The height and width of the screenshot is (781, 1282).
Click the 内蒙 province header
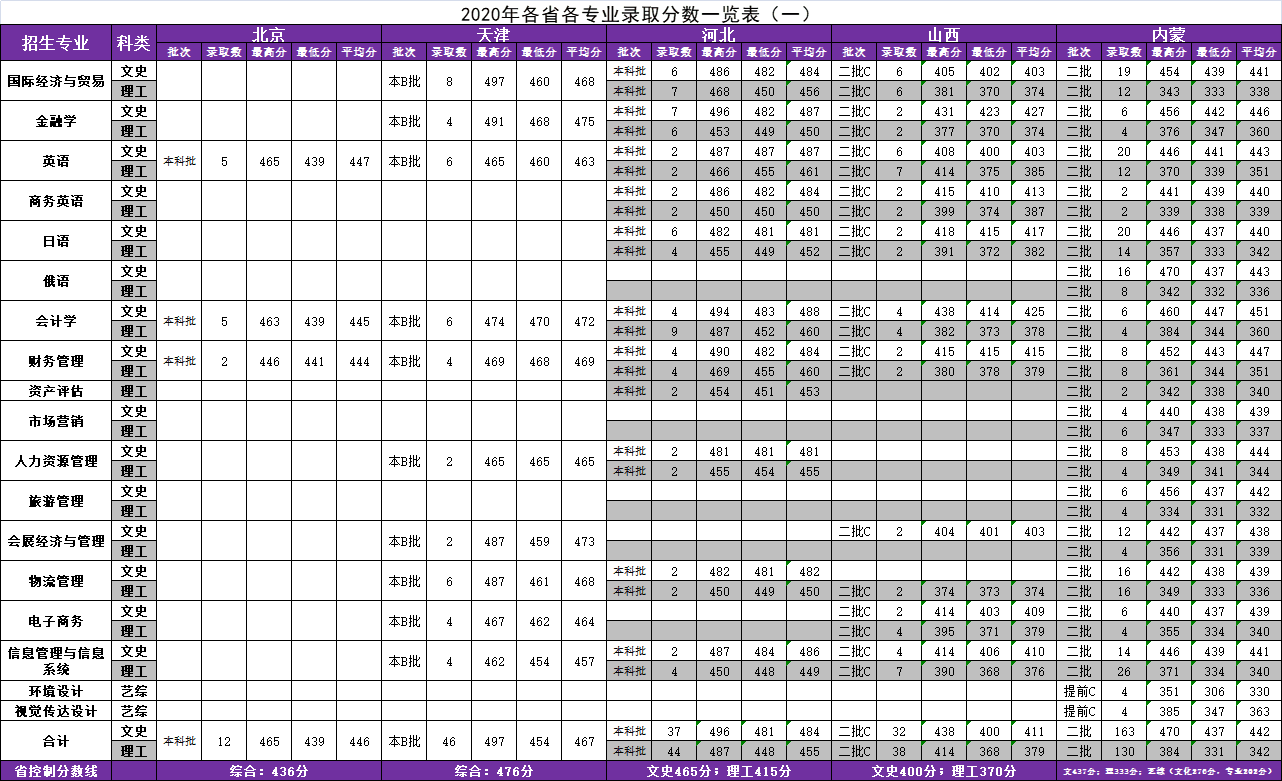point(1169,34)
